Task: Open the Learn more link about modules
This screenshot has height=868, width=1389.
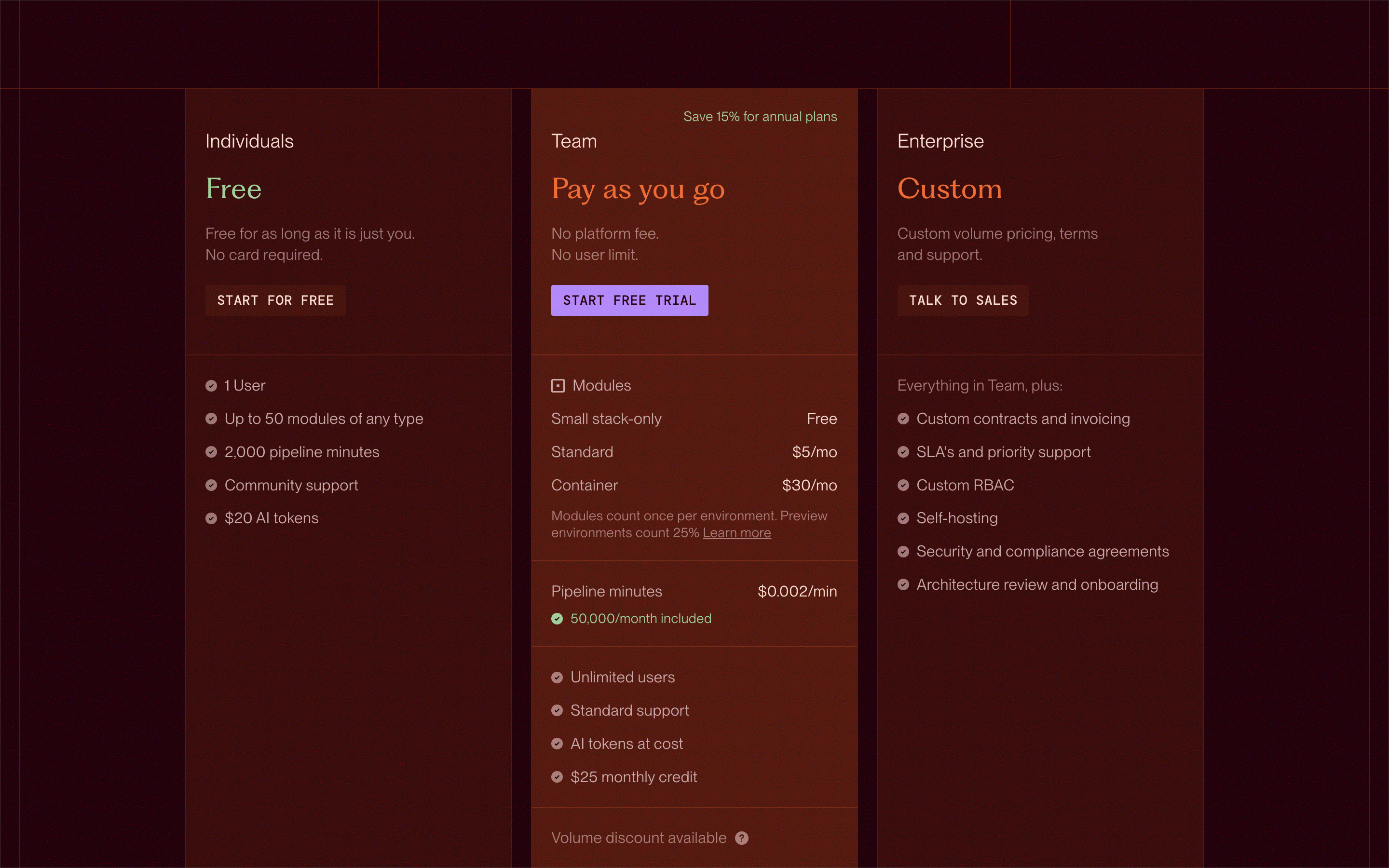Action: point(736,533)
